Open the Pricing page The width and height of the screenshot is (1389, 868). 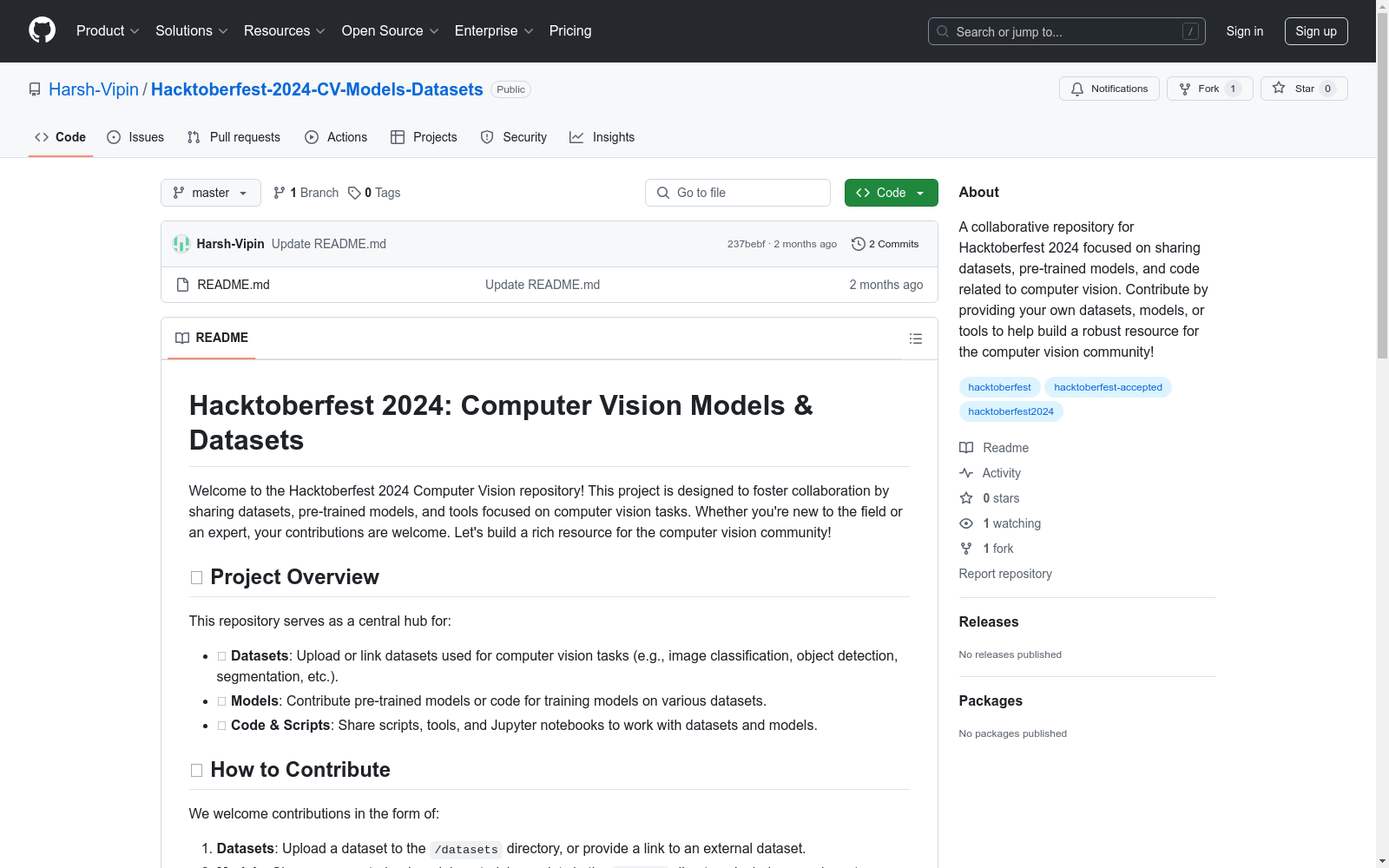pos(570,31)
